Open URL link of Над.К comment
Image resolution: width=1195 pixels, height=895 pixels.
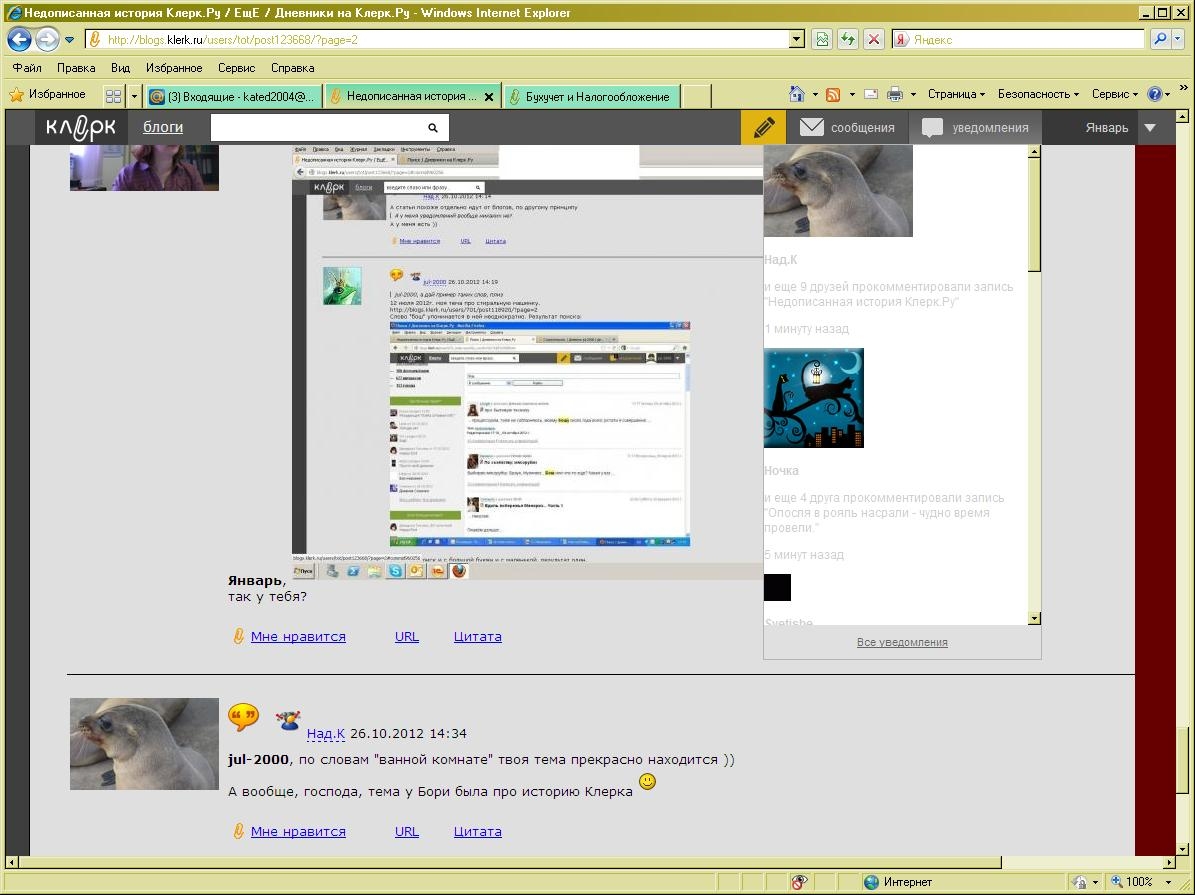pos(407,832)
